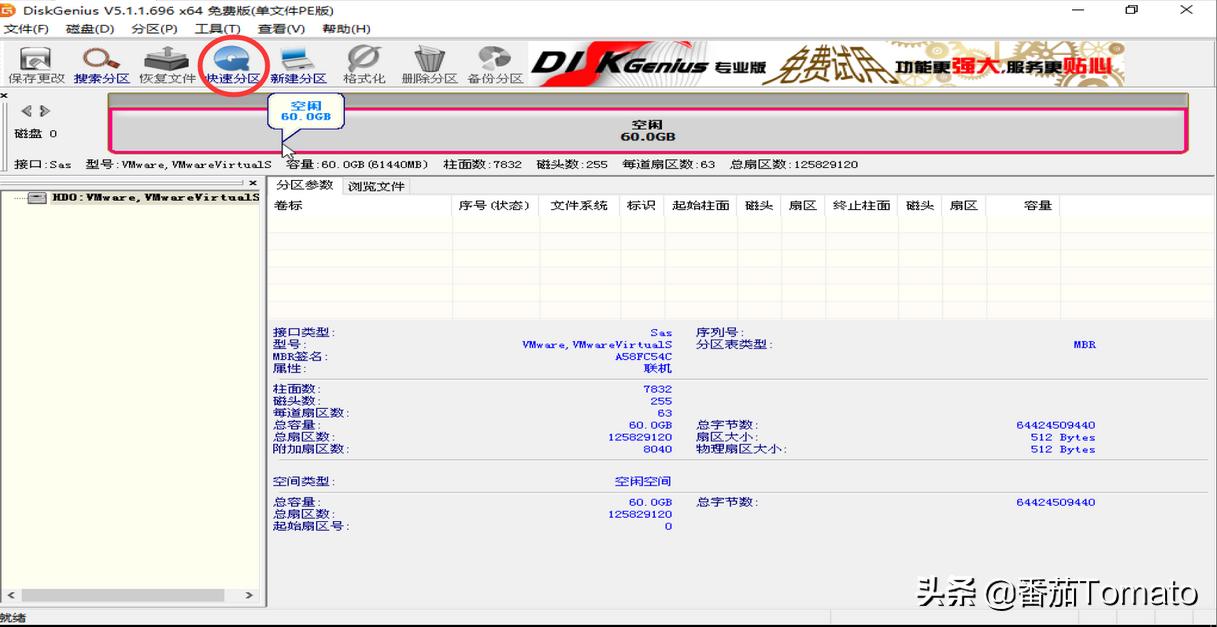
Task: Click the 接口类型: label
Action: tap(305, 332)
